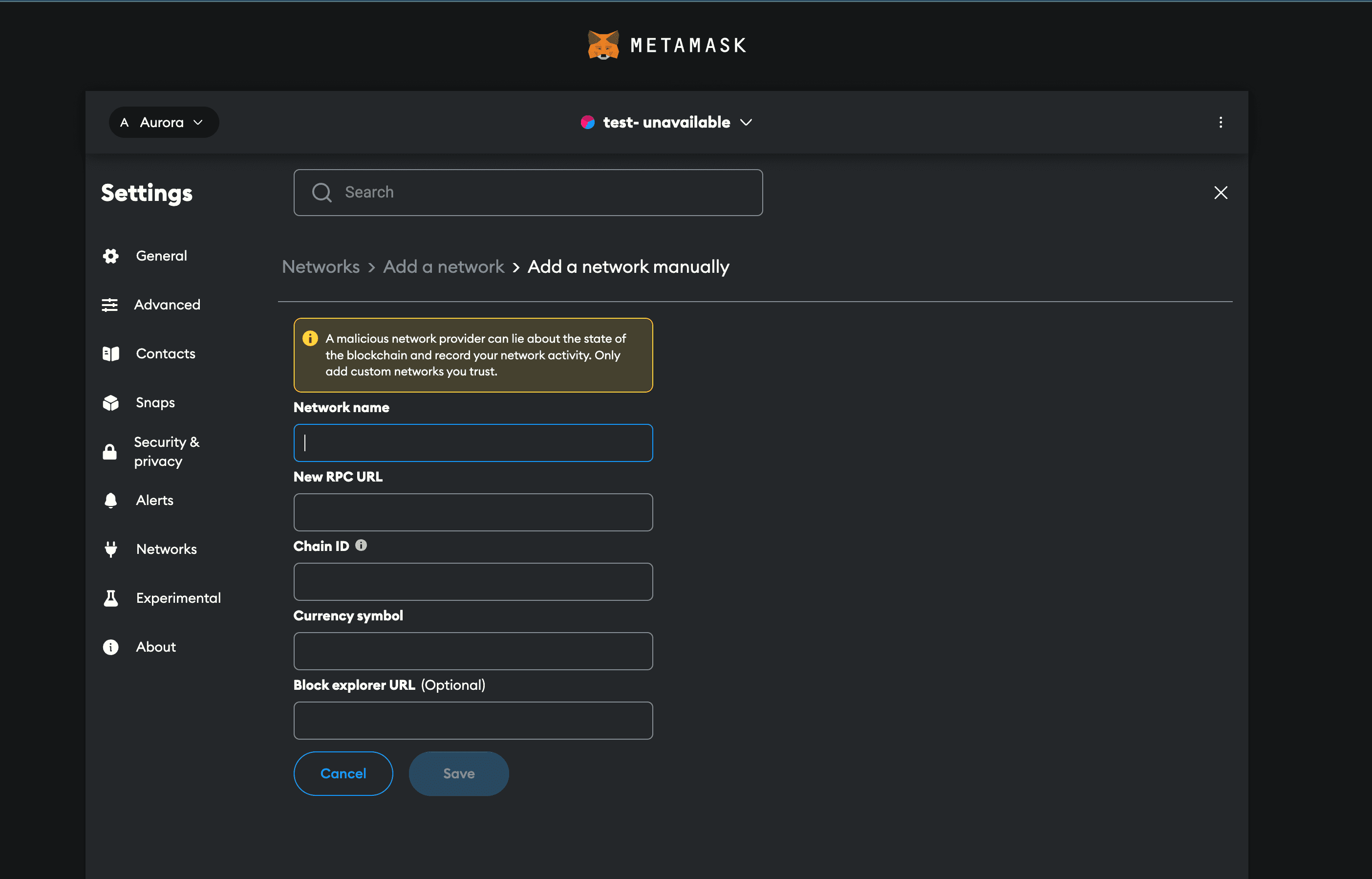The image size is (1372, 879).
Task: Click the Security lock icon
Action: click(109, 452)
